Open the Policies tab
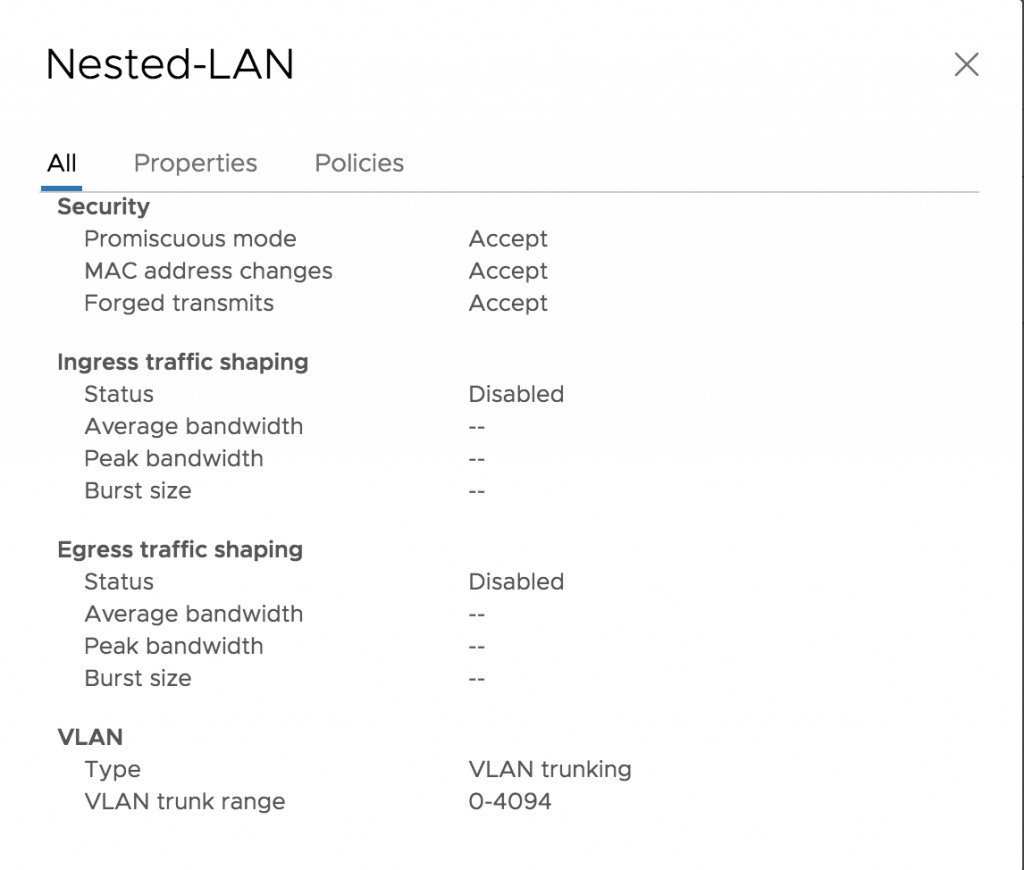The image size is (1024, 870). tap(359, 163)
